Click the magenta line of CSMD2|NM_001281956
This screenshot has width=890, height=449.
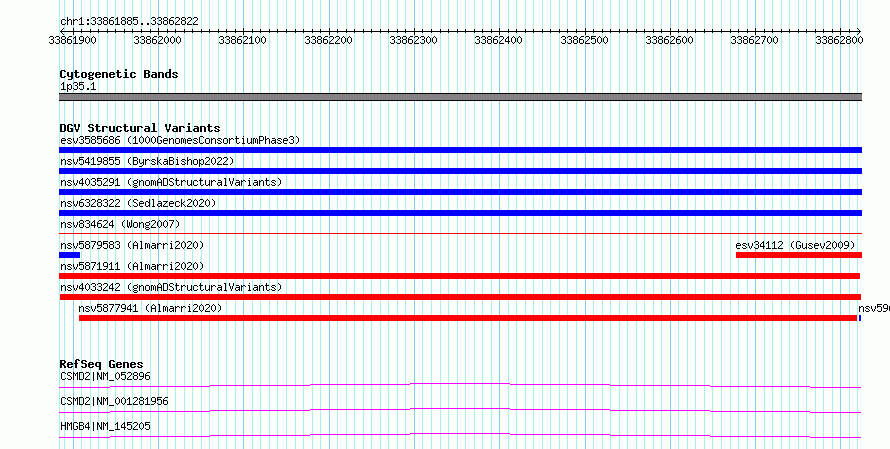coord(460,411)
